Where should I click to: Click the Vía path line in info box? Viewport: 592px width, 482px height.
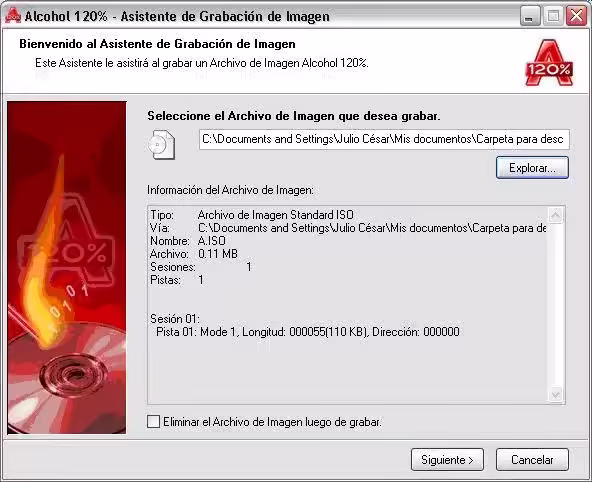pos(348,228)
